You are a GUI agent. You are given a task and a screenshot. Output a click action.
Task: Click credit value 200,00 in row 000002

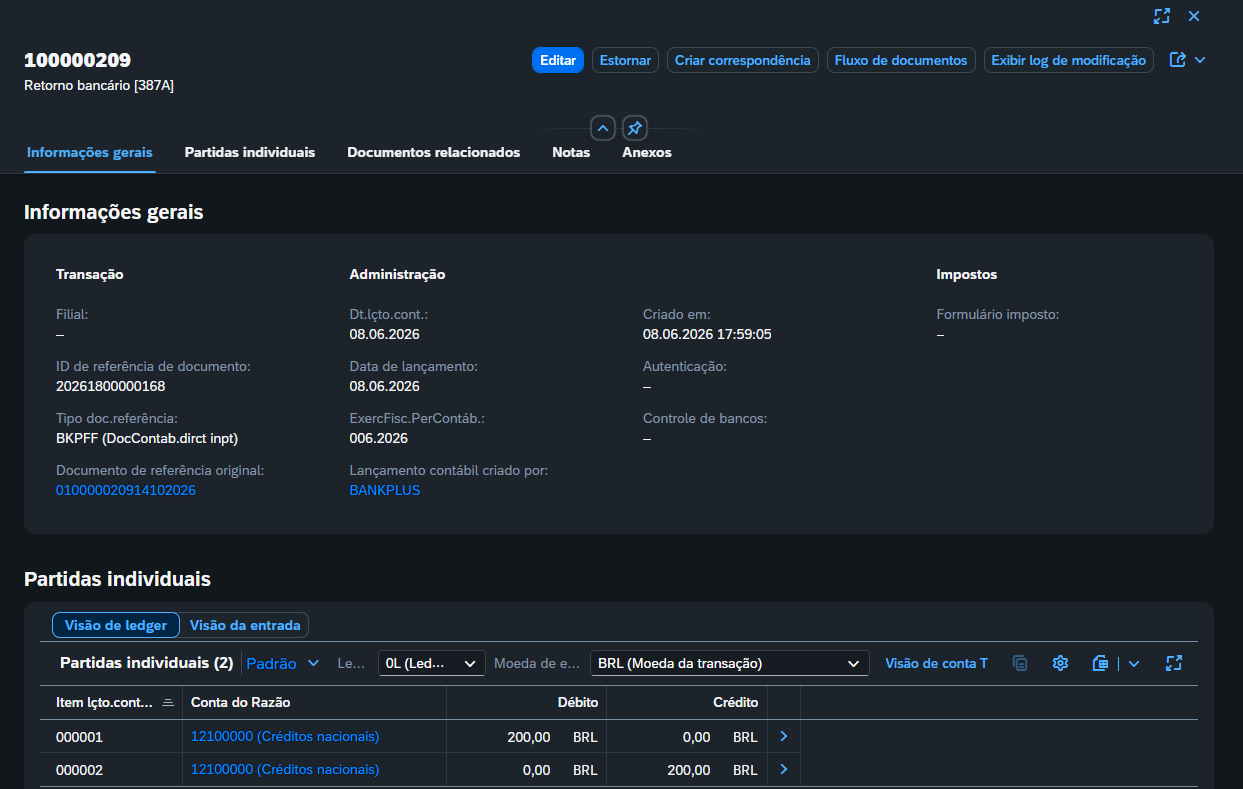689,770
